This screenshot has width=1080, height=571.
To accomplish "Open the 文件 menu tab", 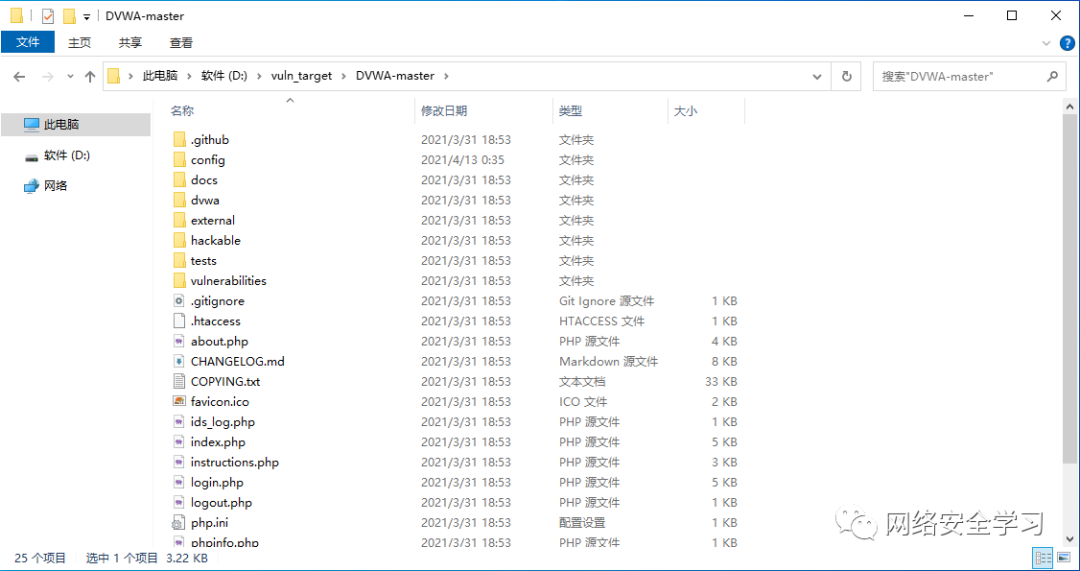I will coord(28,42).
